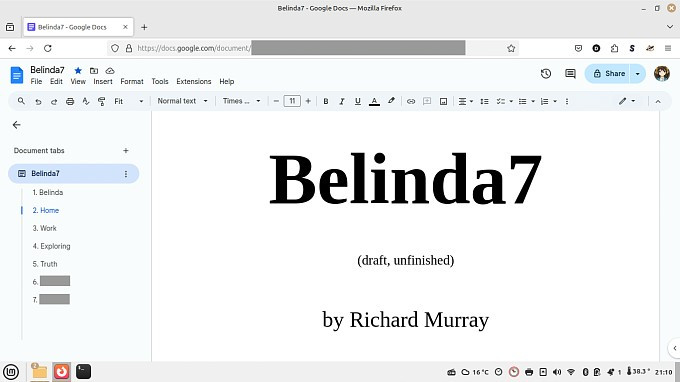
Task: Open bulleted list options arrow
Action: click(533, 101)
